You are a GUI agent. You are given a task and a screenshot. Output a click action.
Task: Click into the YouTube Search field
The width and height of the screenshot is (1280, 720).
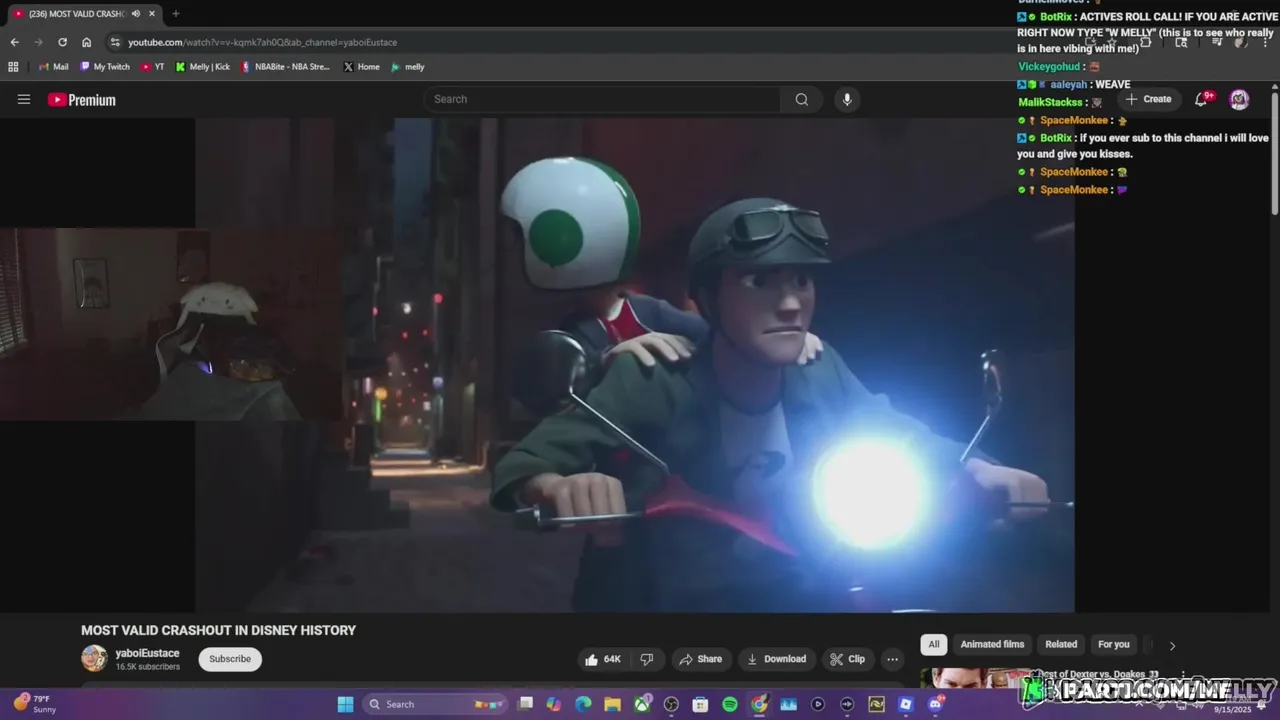click(602, 99)
